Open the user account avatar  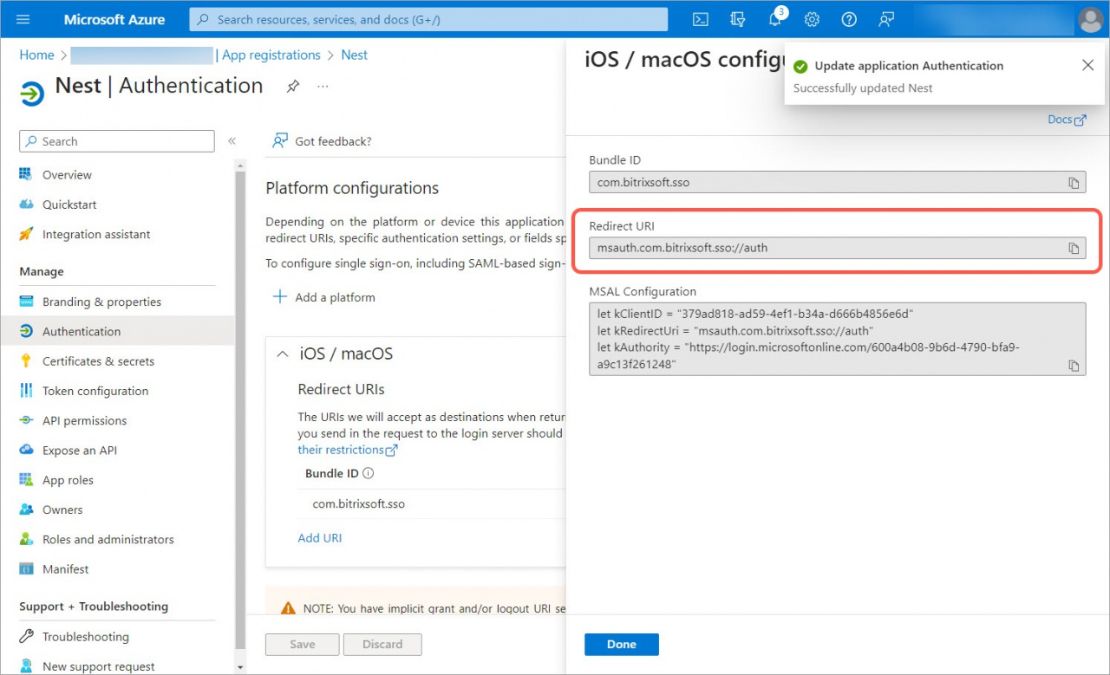(1089, 19)
